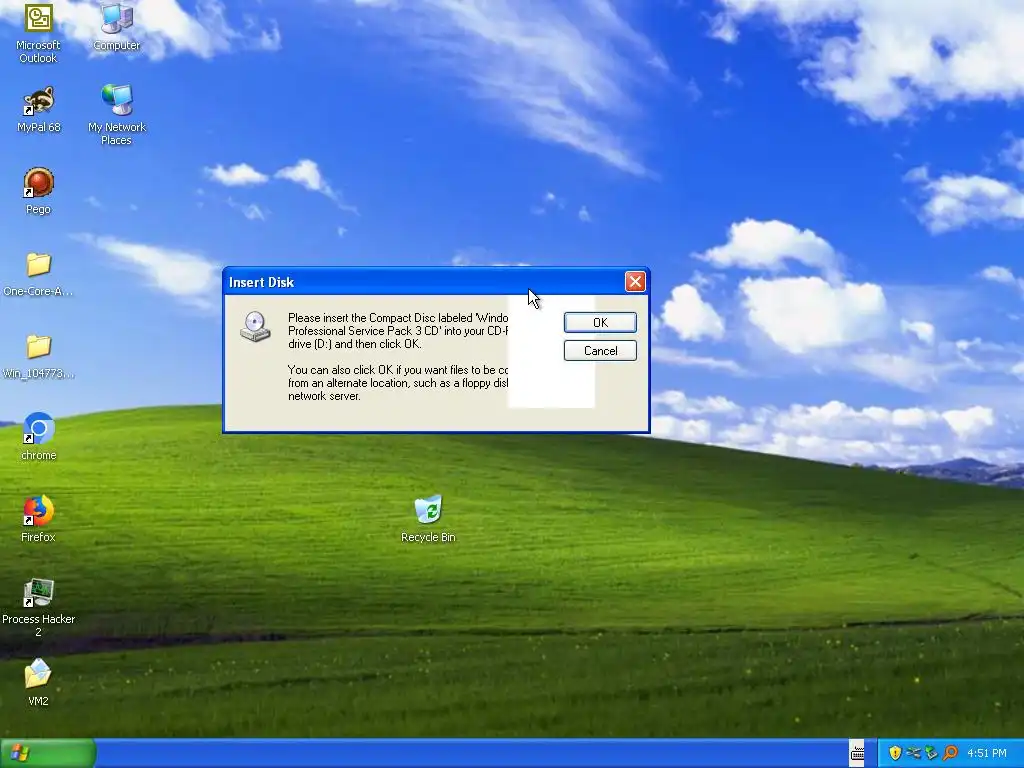
Task: Select the VM2 desktop icon
Action: tap(38, 682)
